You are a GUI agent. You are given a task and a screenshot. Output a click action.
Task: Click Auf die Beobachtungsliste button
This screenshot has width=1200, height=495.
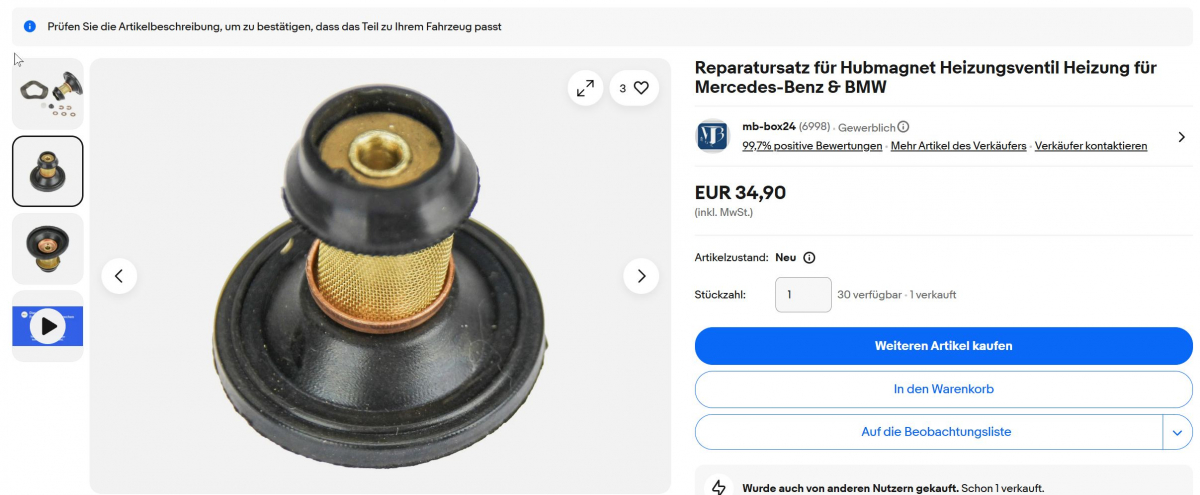coord(929,432)
